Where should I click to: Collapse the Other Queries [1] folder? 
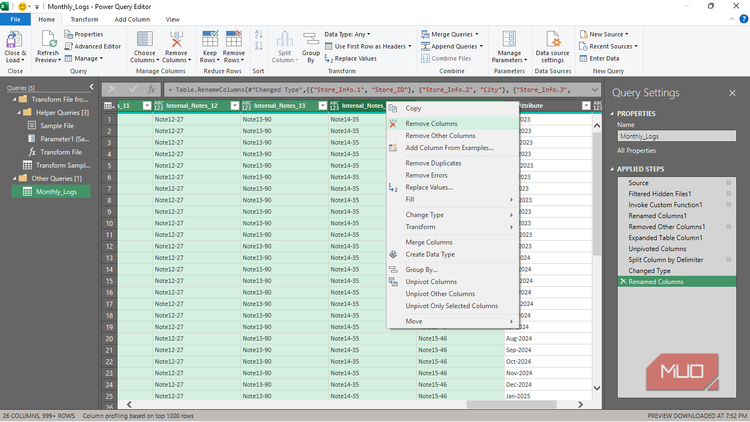coord(14,178)
